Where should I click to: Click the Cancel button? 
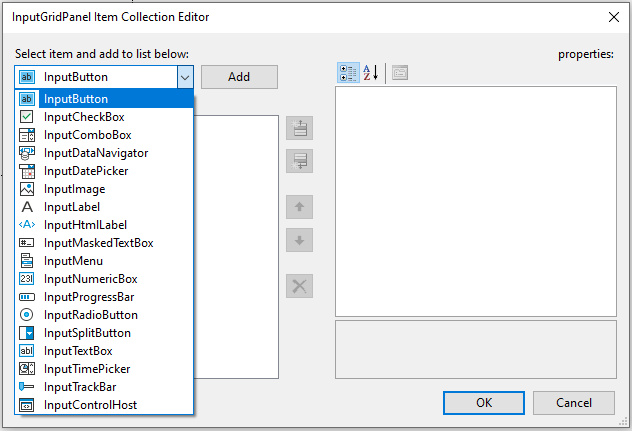(x=573, y=402)
